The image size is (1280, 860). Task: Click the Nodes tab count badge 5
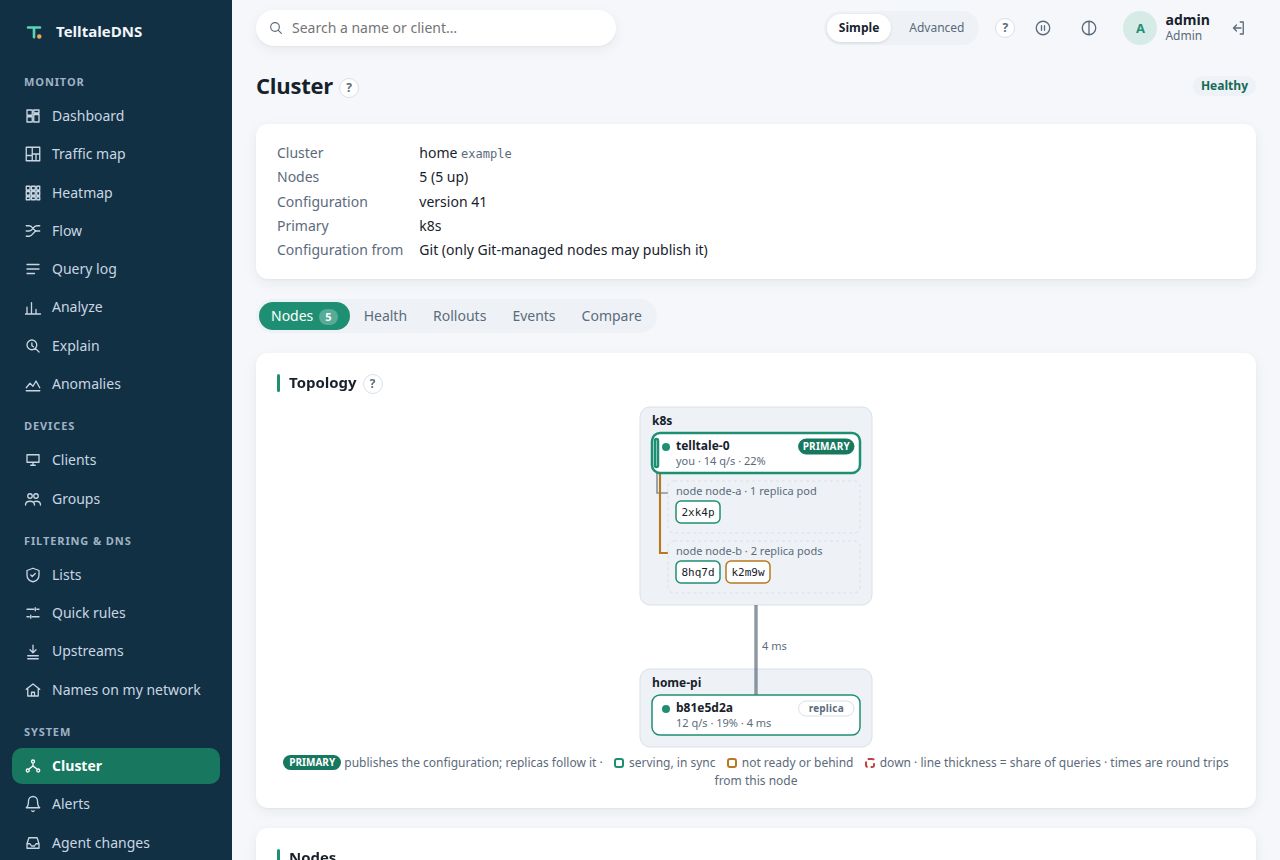point(328,316)
